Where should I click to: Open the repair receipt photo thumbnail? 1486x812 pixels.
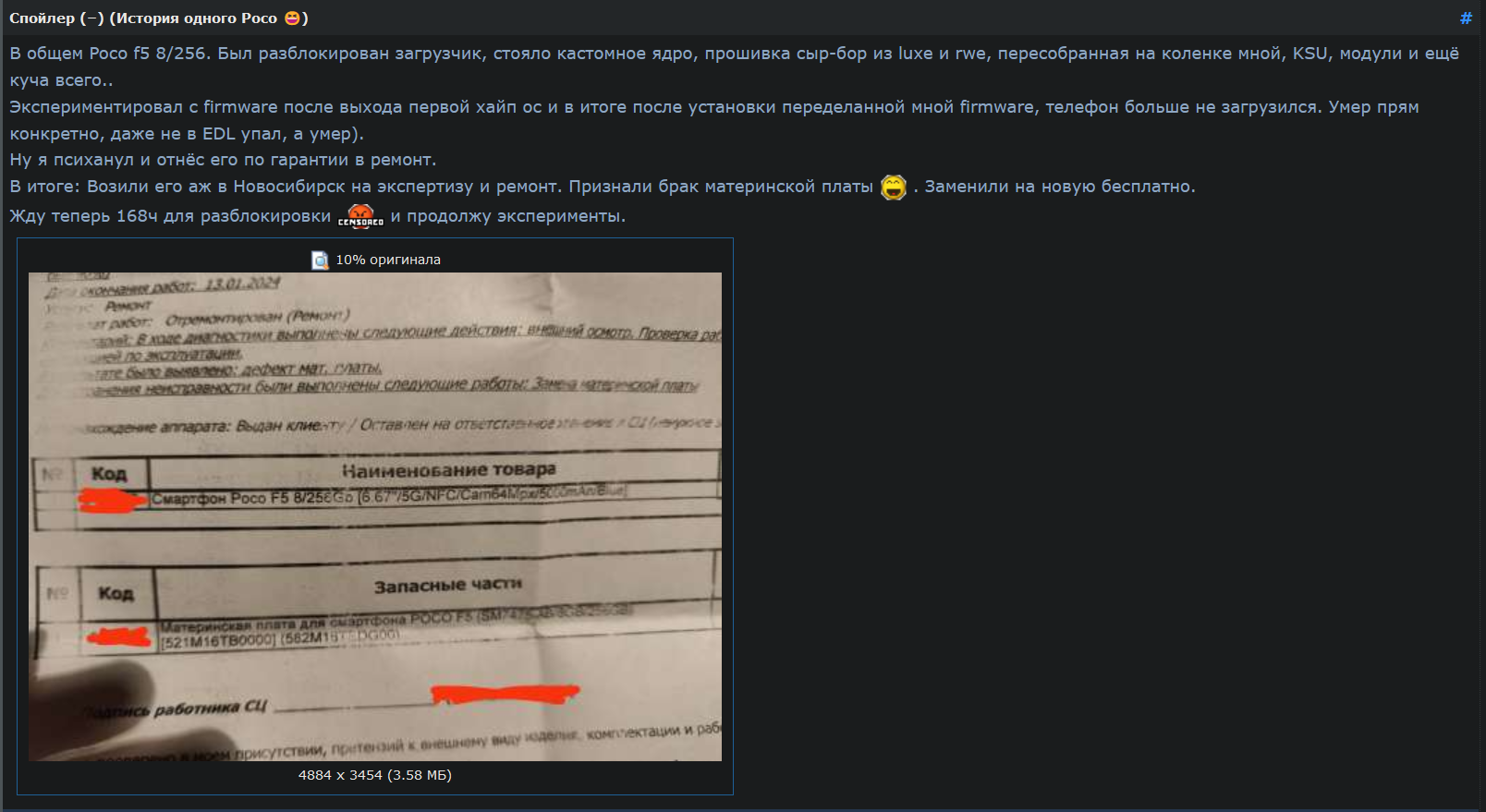coord(375,516)
